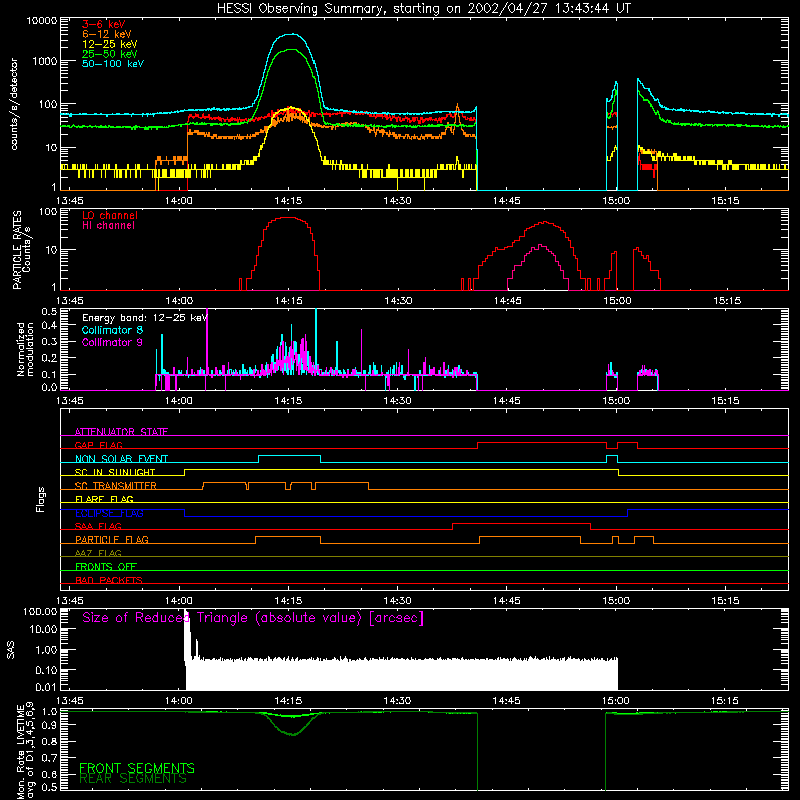Click 'Size of Reduced Triangle' plot title
Screen dimensions: 800x800
tap(253, 618)
